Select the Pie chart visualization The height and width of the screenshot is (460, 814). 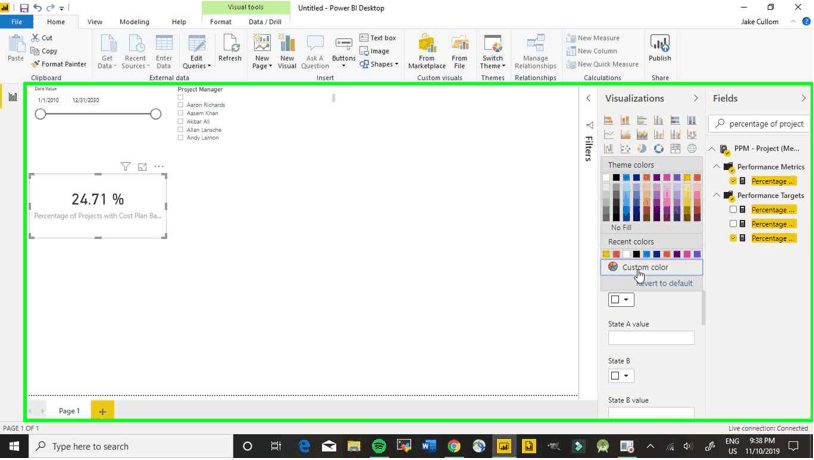(642, 149)
